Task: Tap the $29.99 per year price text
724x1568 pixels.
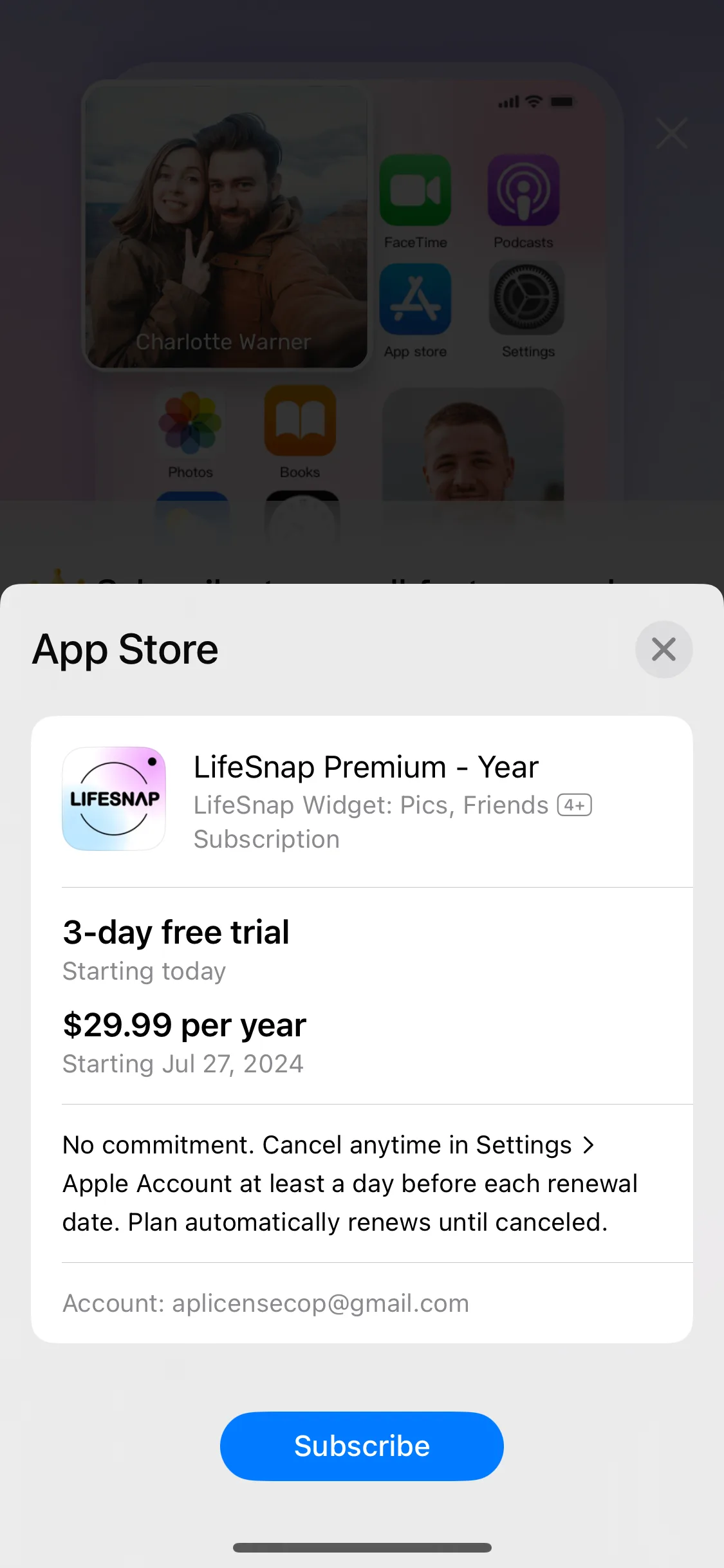Action: click(185, 1025)
